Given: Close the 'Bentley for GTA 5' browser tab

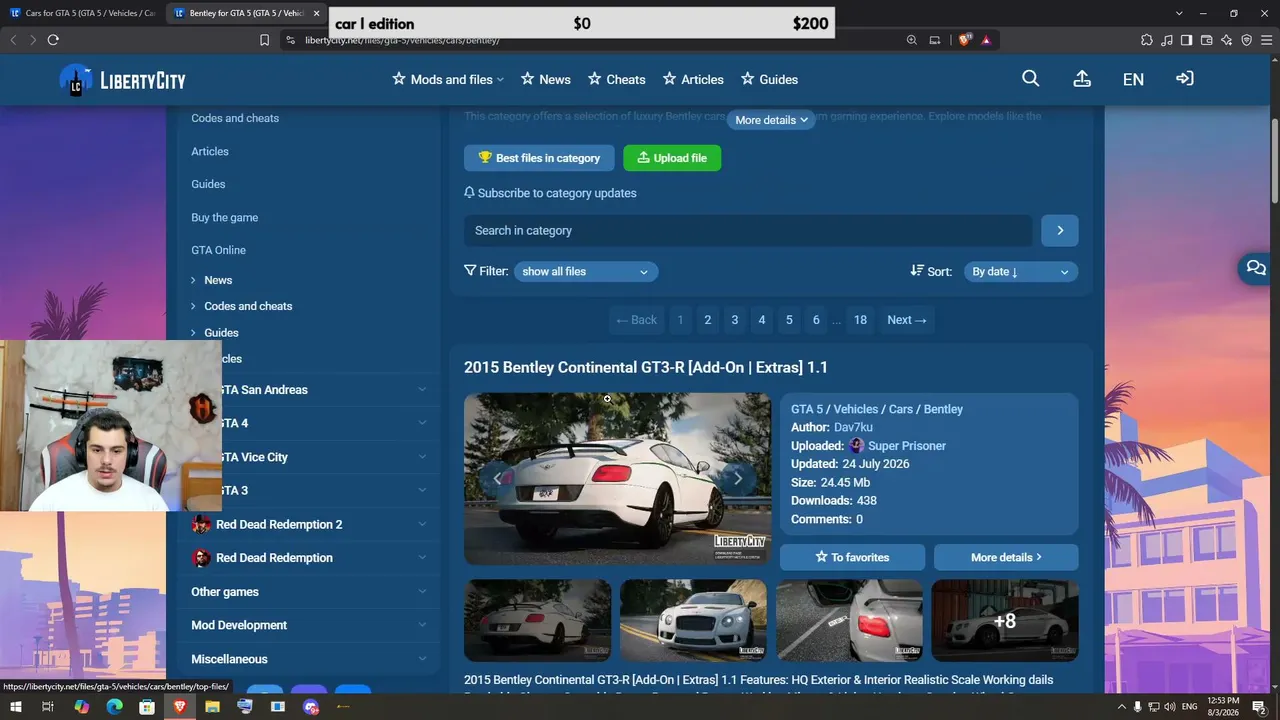Looking at the screenshot, I should 317,13.
